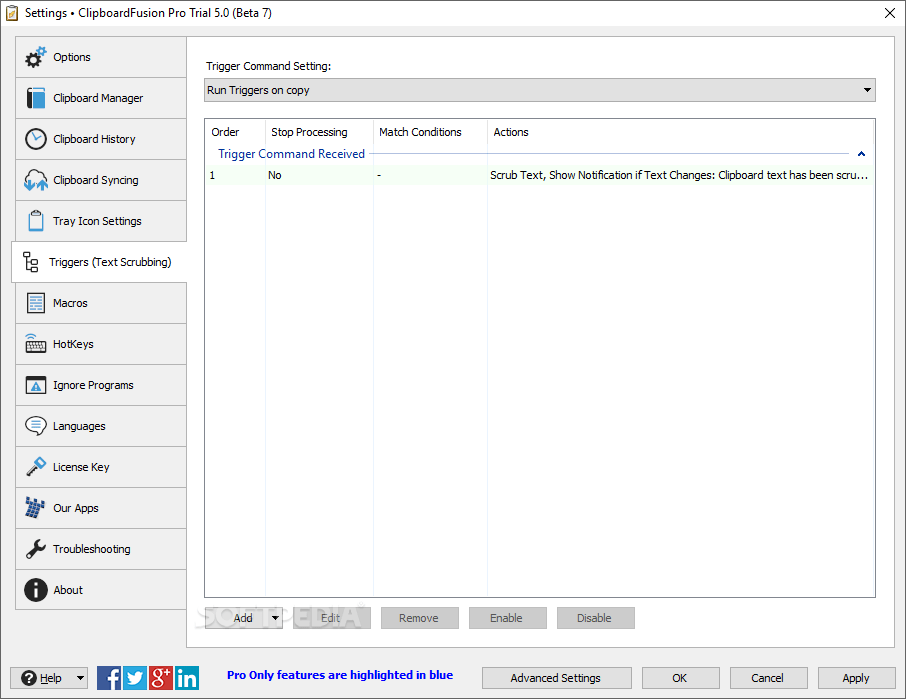This screenshot has width=906, height=699.
Task: Select the HotKeys keyboard icon
Action: [x=35, y=344]
